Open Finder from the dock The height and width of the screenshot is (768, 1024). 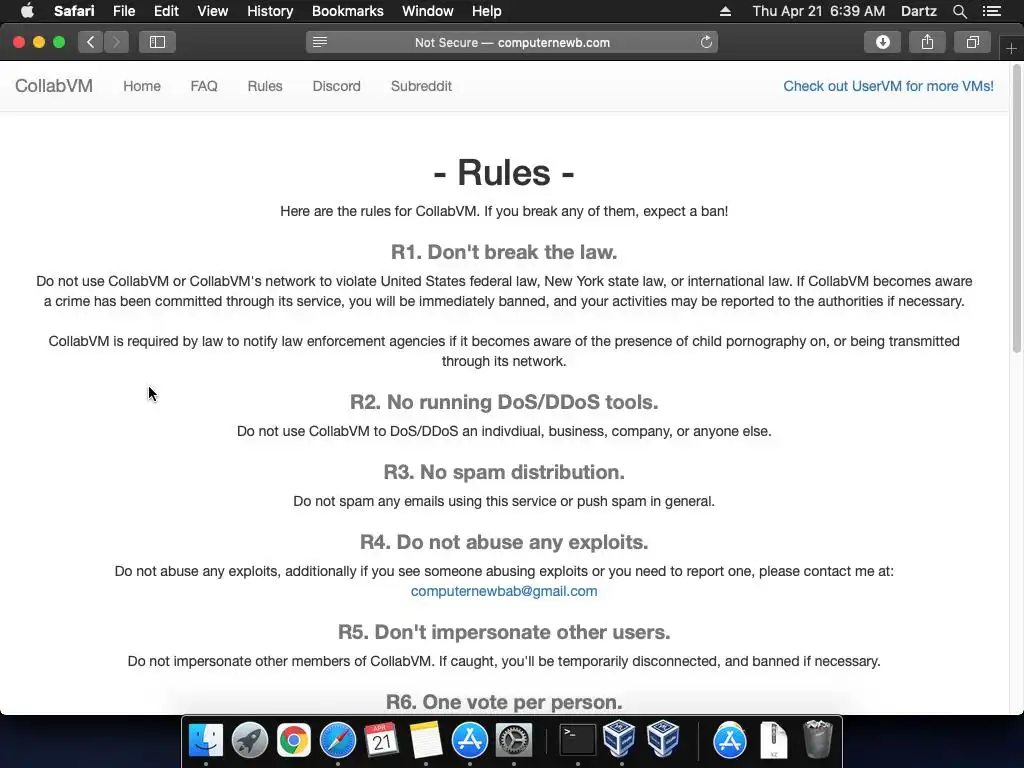[x=206, y=741]
